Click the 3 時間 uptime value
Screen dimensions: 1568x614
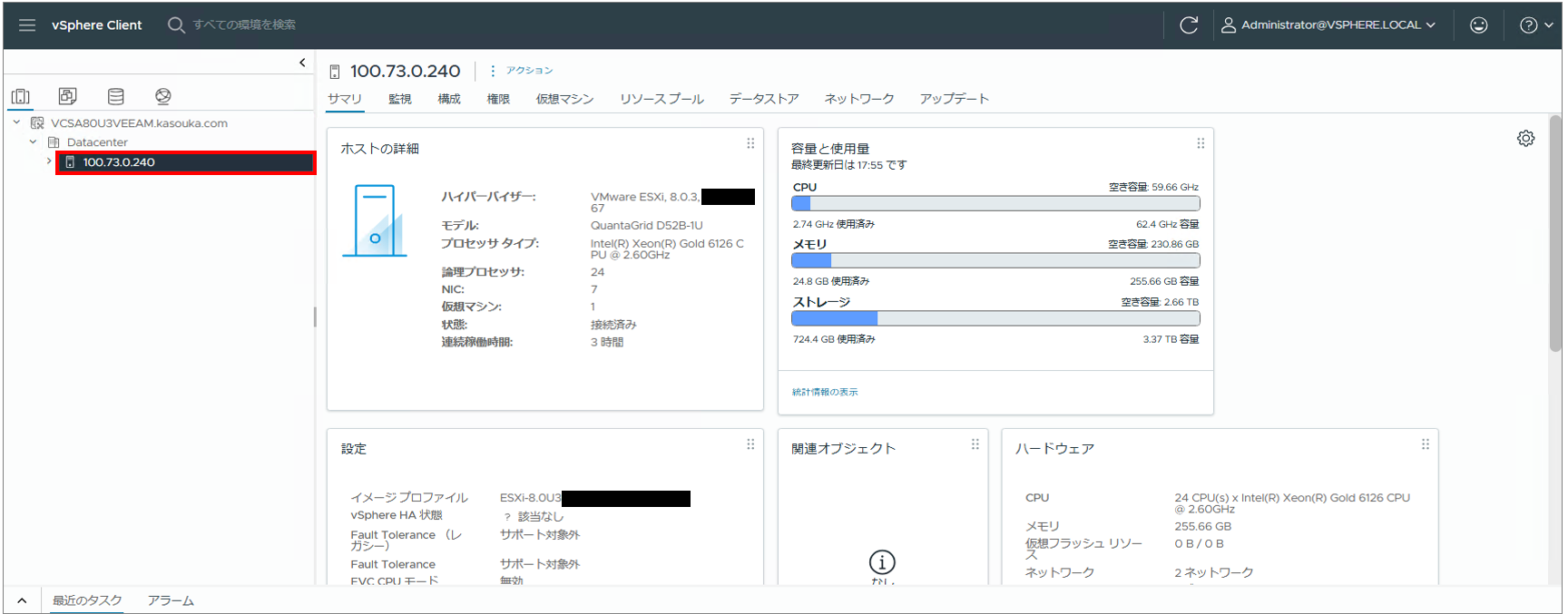coord(607,342)
